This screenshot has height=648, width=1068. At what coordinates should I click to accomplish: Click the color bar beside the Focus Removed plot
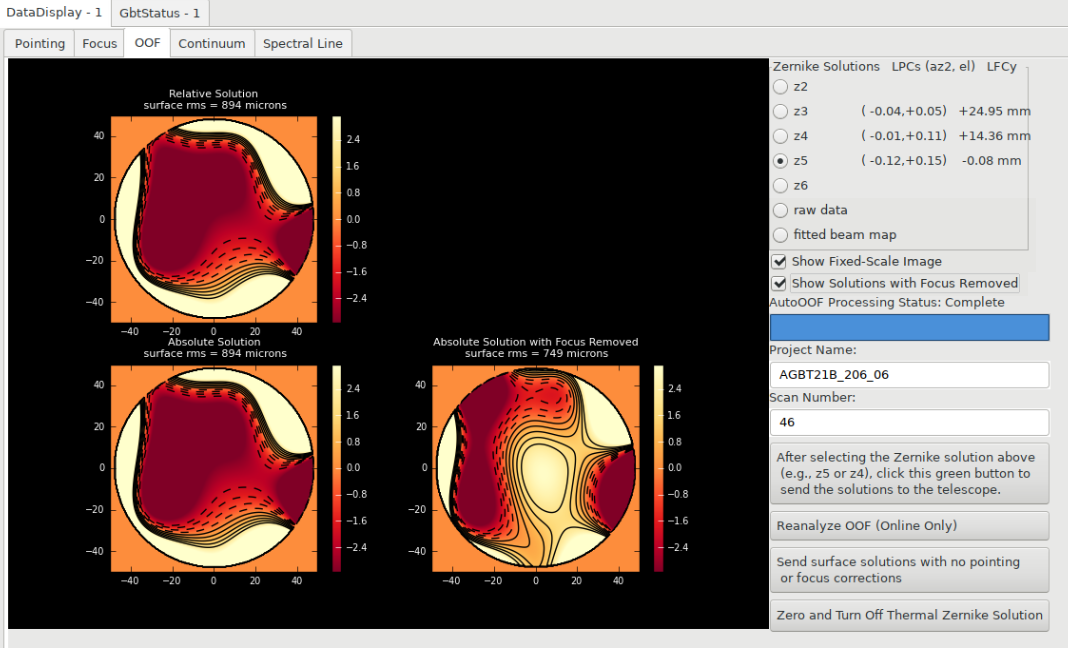click(659, 468)
